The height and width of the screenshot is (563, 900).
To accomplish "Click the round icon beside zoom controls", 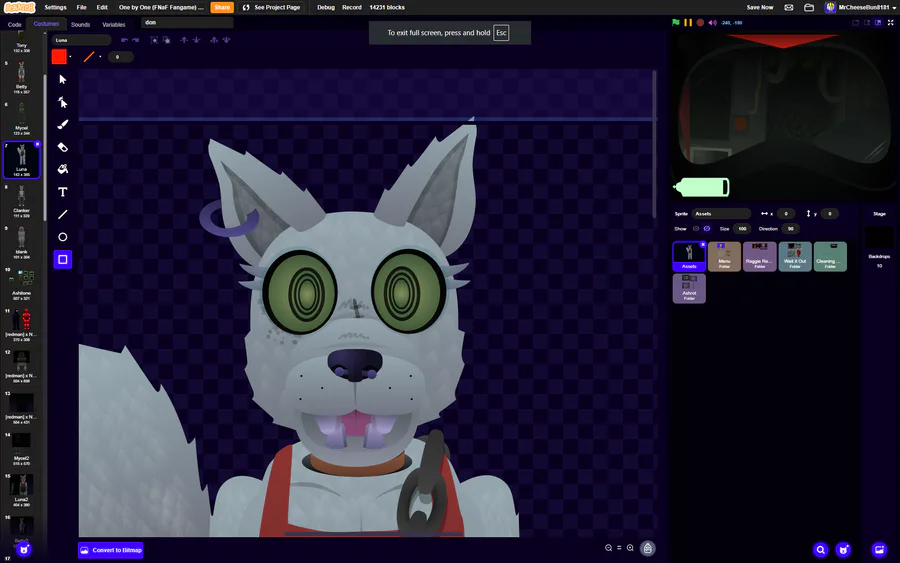I will tap(647, 549).
